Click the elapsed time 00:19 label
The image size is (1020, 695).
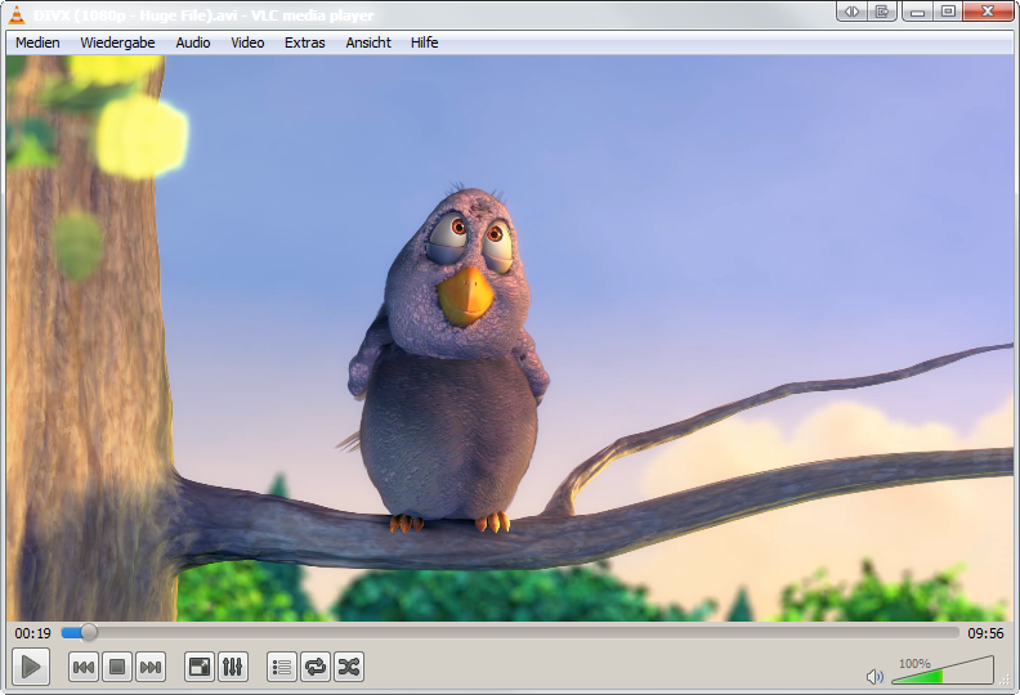(33, 633)
